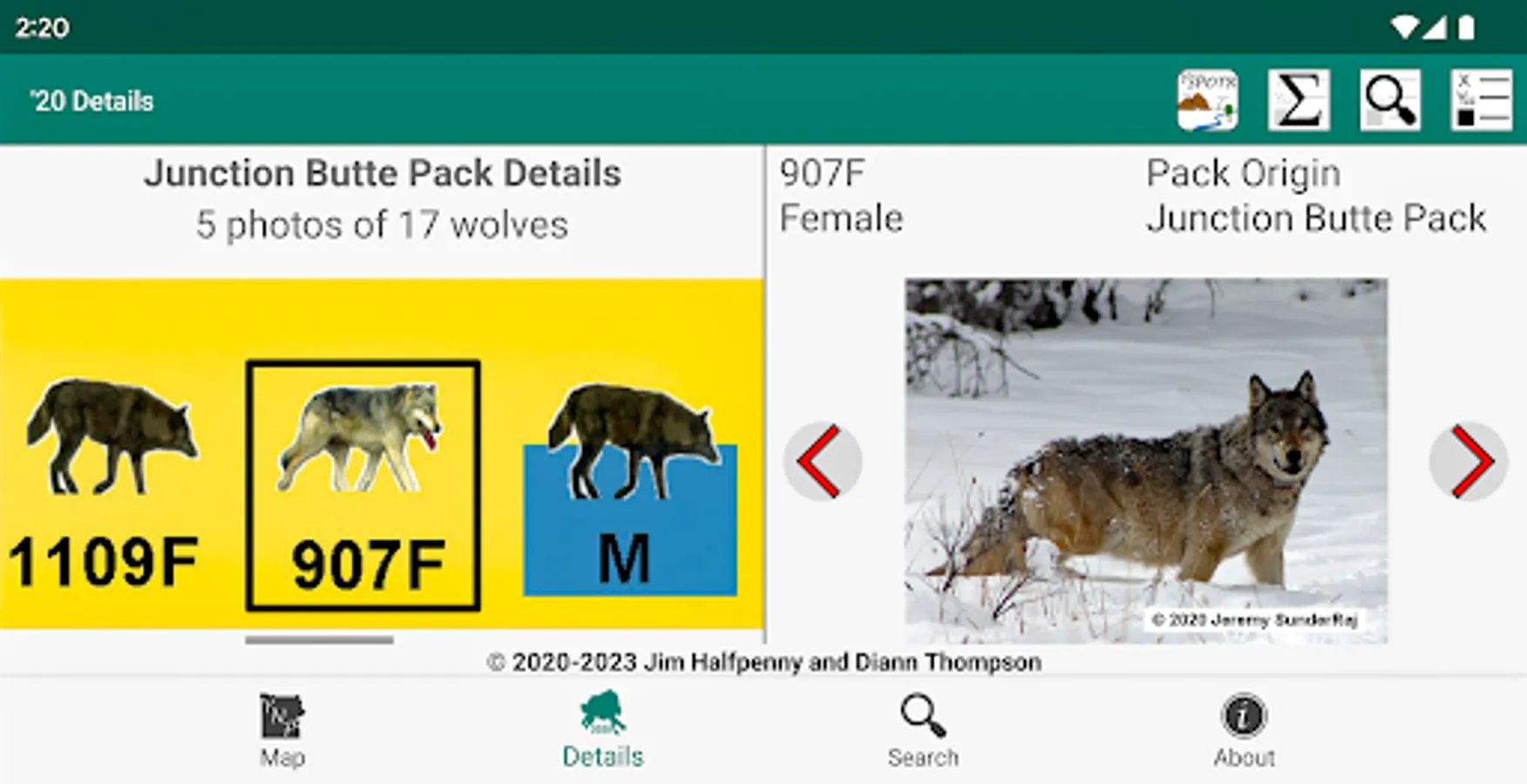
Task: Switch to the Details tab
Action: [x=602, y=731]
